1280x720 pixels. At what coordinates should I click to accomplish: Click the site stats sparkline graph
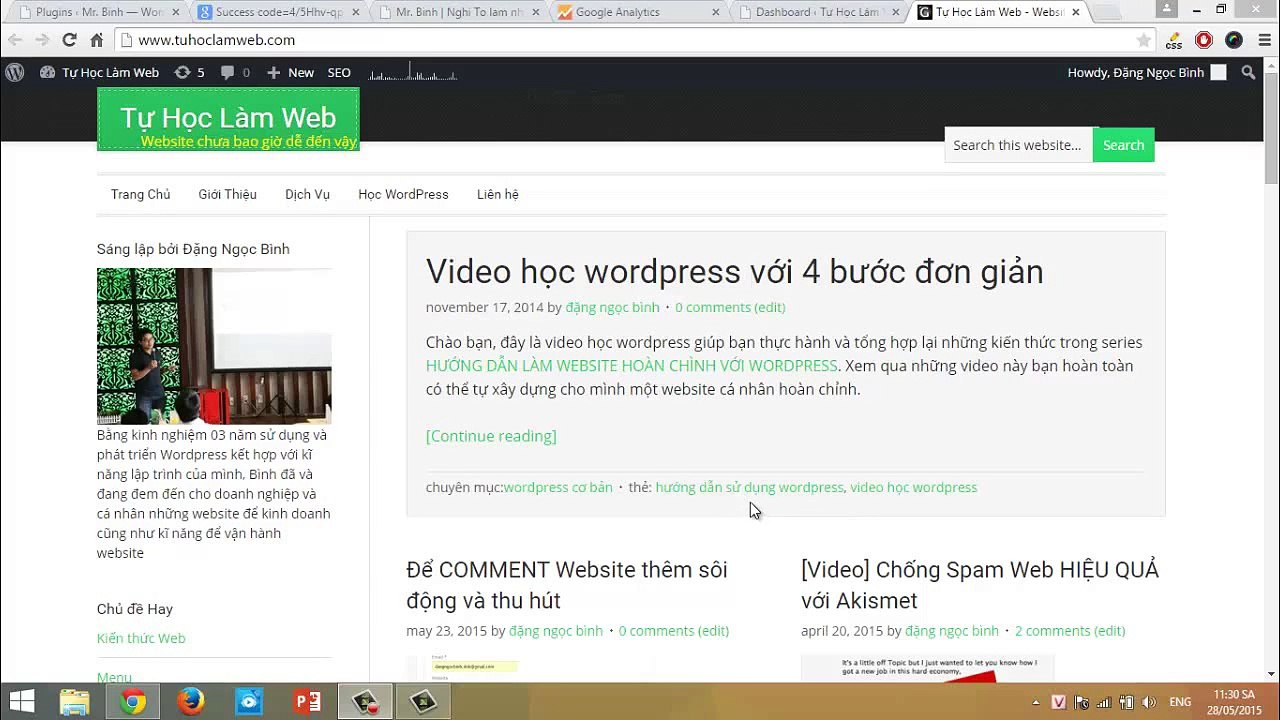[413, 73]
